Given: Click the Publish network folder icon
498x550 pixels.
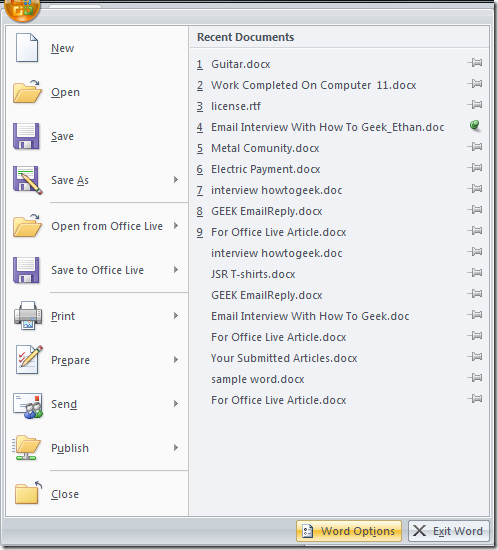Looking at the screenshot, I should (27, 448).
